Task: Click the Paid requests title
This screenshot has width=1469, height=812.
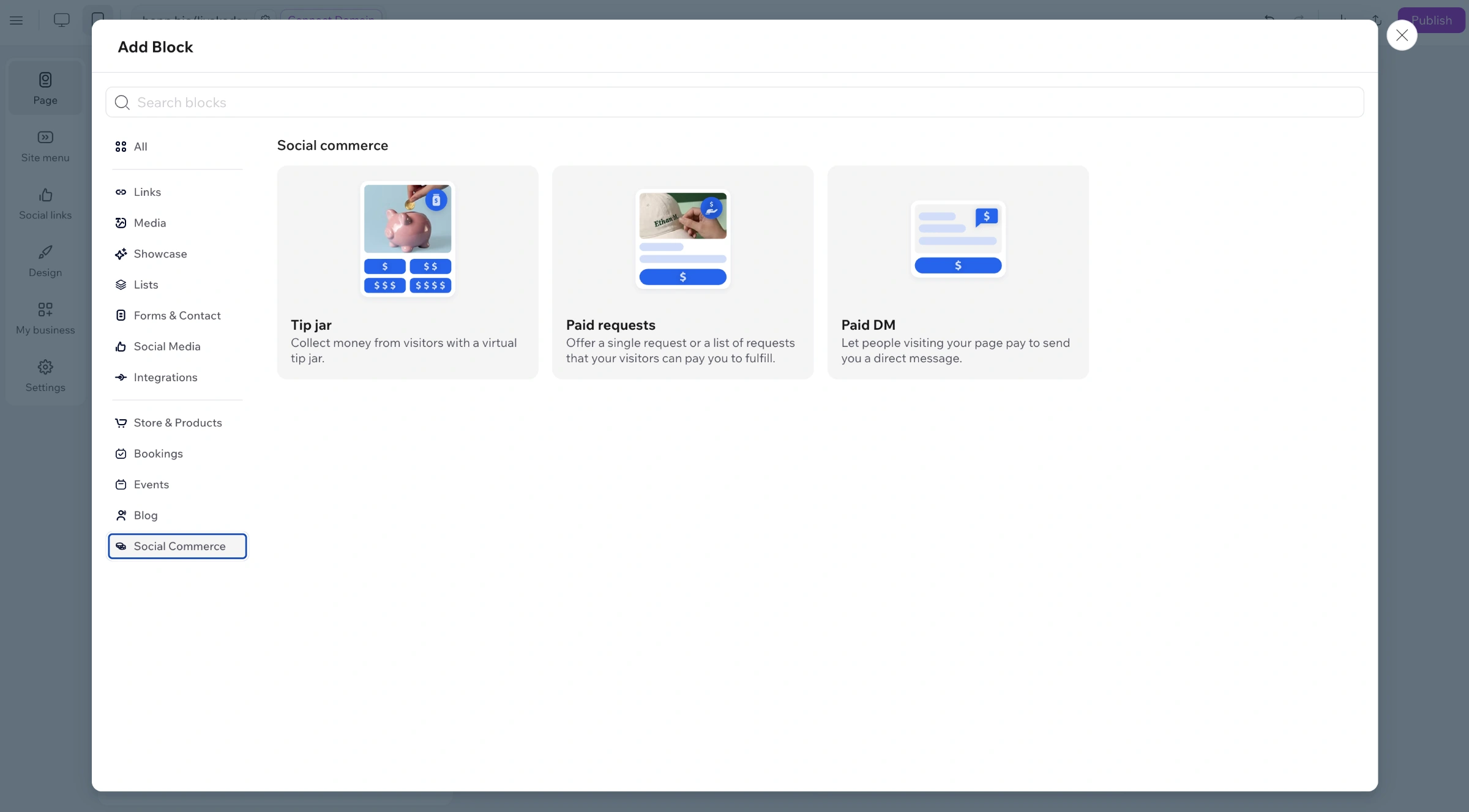Action: coord(610,325)
